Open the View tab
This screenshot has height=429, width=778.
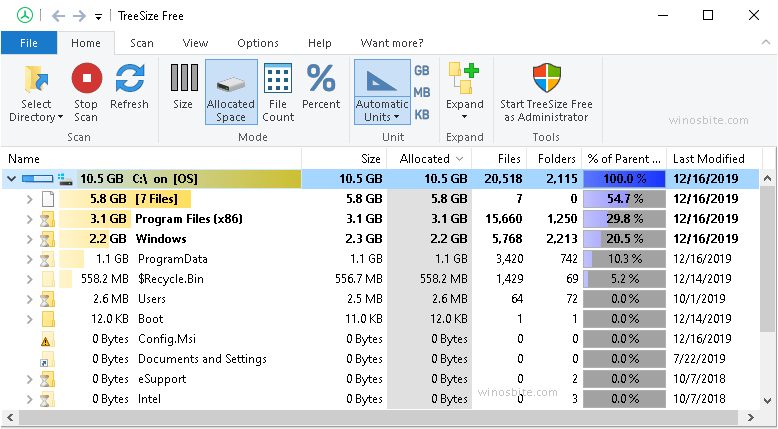(x=195, y=43)
